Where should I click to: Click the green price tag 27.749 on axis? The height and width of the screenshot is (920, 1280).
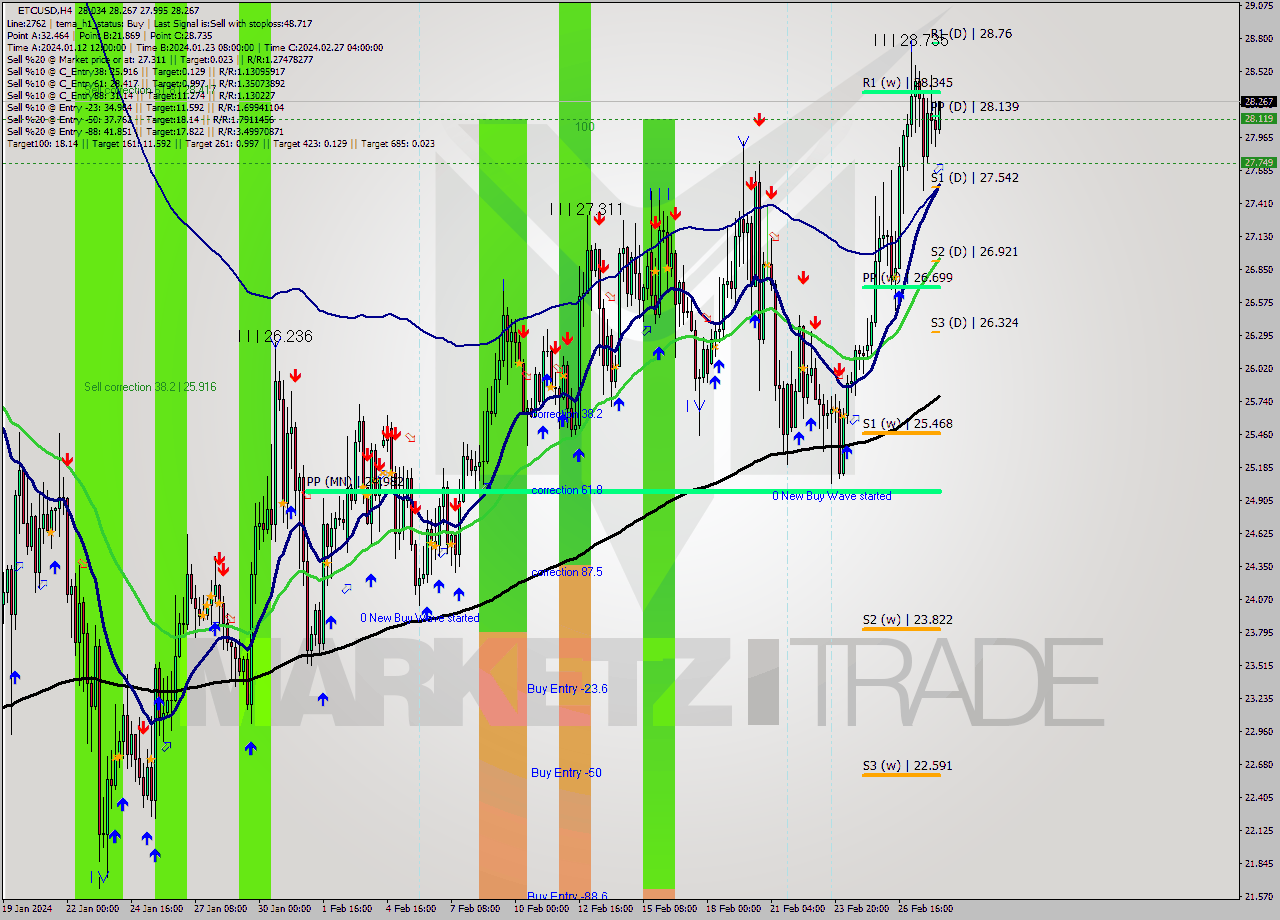point(1258,162)
